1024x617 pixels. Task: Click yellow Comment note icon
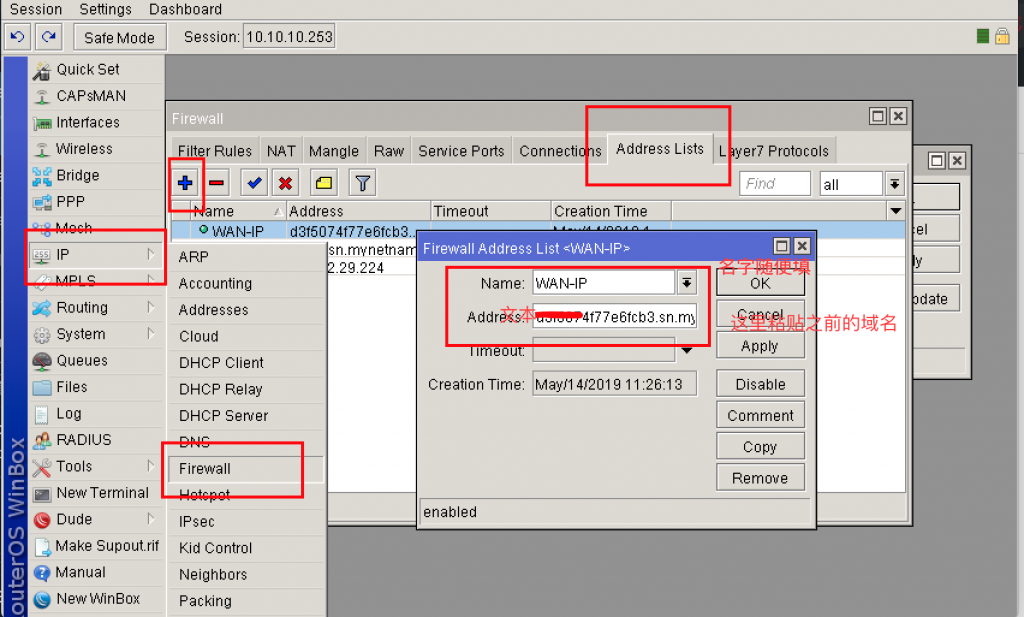(x=323, y=183)
